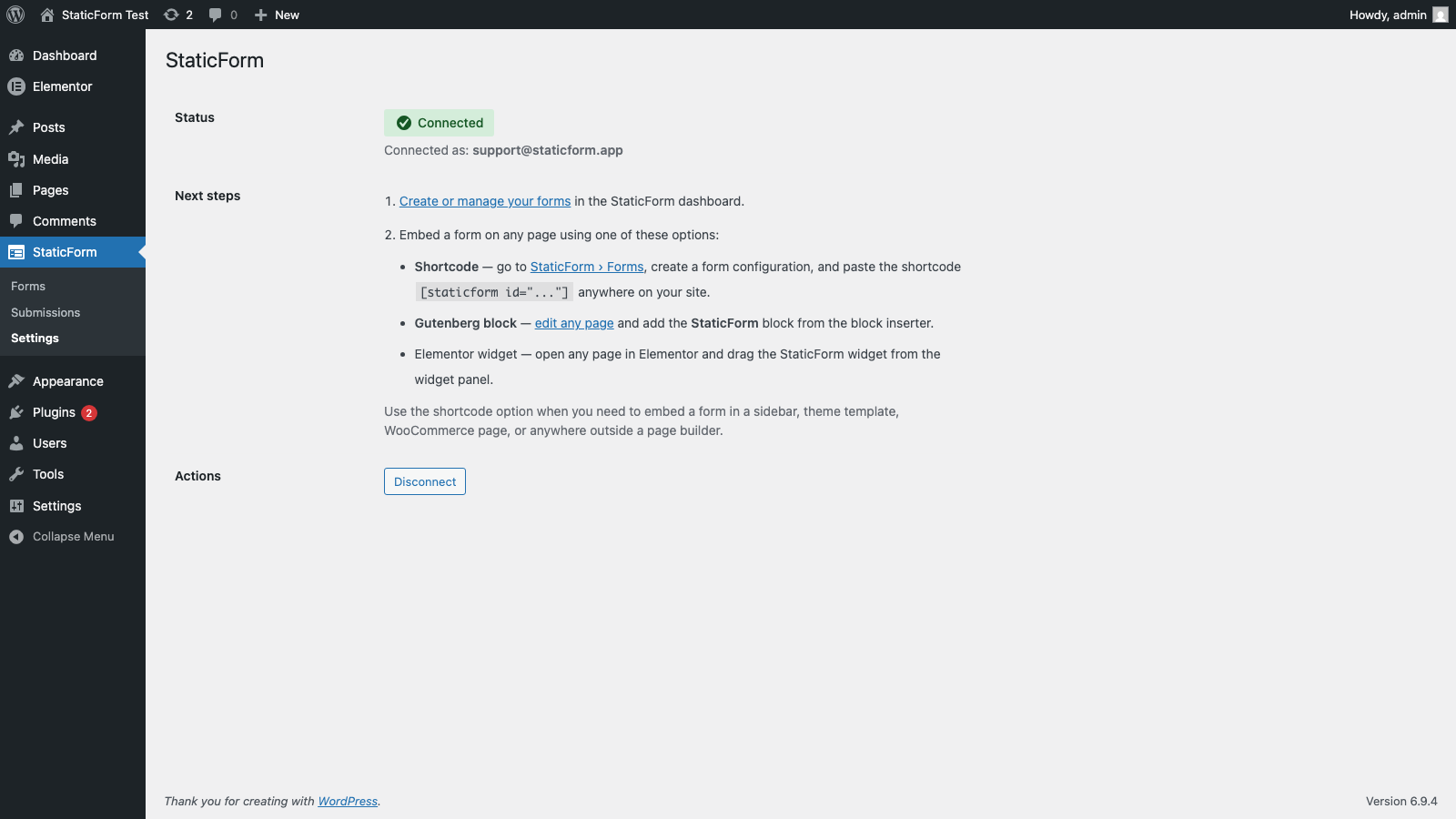Follow the Create or manage your forms link

tap(485, 201)
